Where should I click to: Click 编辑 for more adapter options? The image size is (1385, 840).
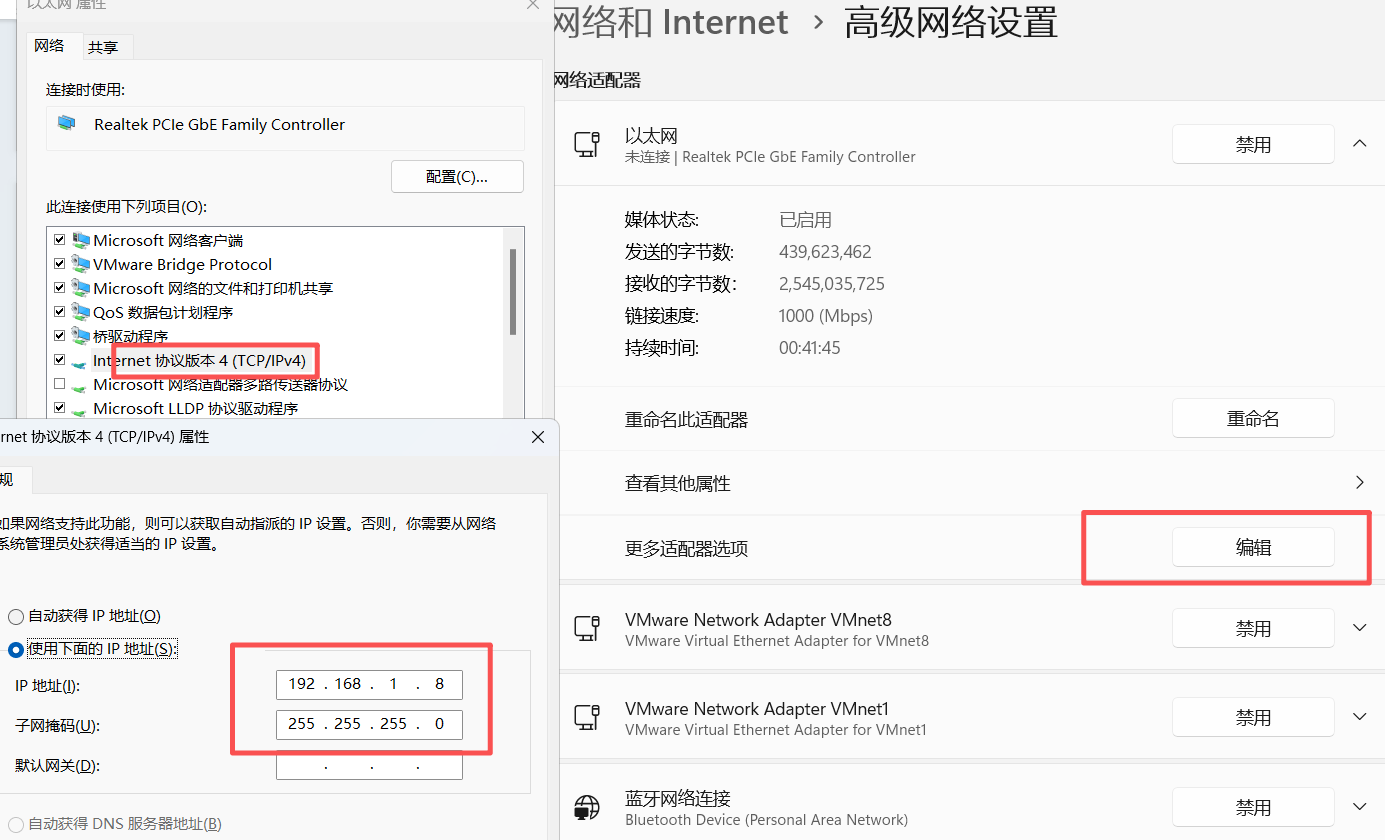tap(1252, 548)
